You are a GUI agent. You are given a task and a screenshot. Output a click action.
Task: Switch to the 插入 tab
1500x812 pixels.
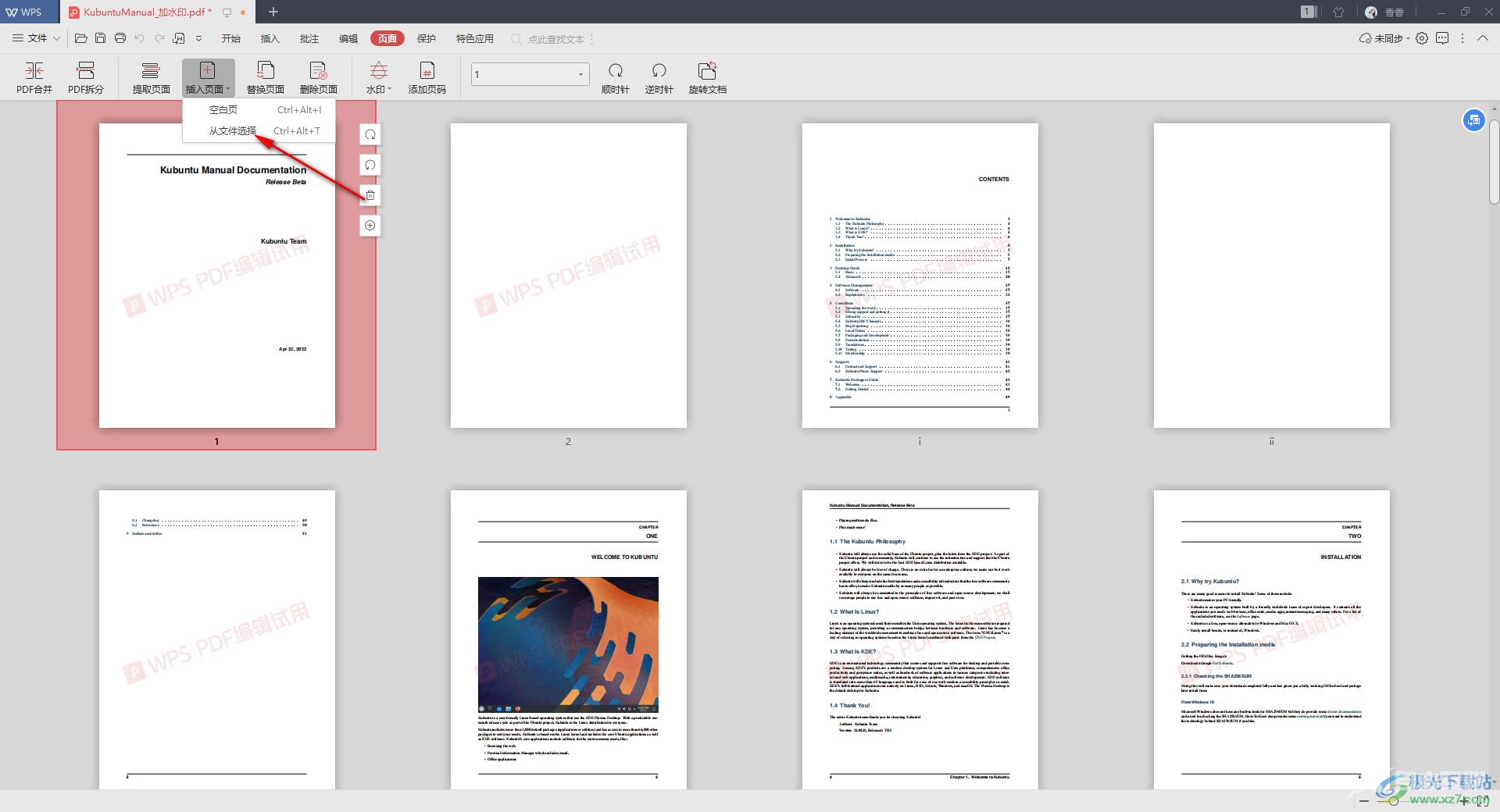(x=270, y=38)
